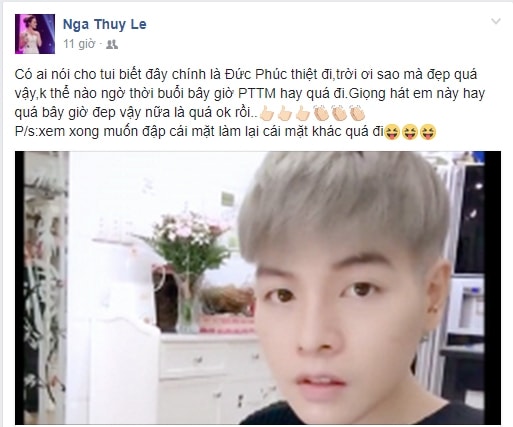Open the post's 11 giờ timestamp
Screen dimensions: 513x427
79,44
